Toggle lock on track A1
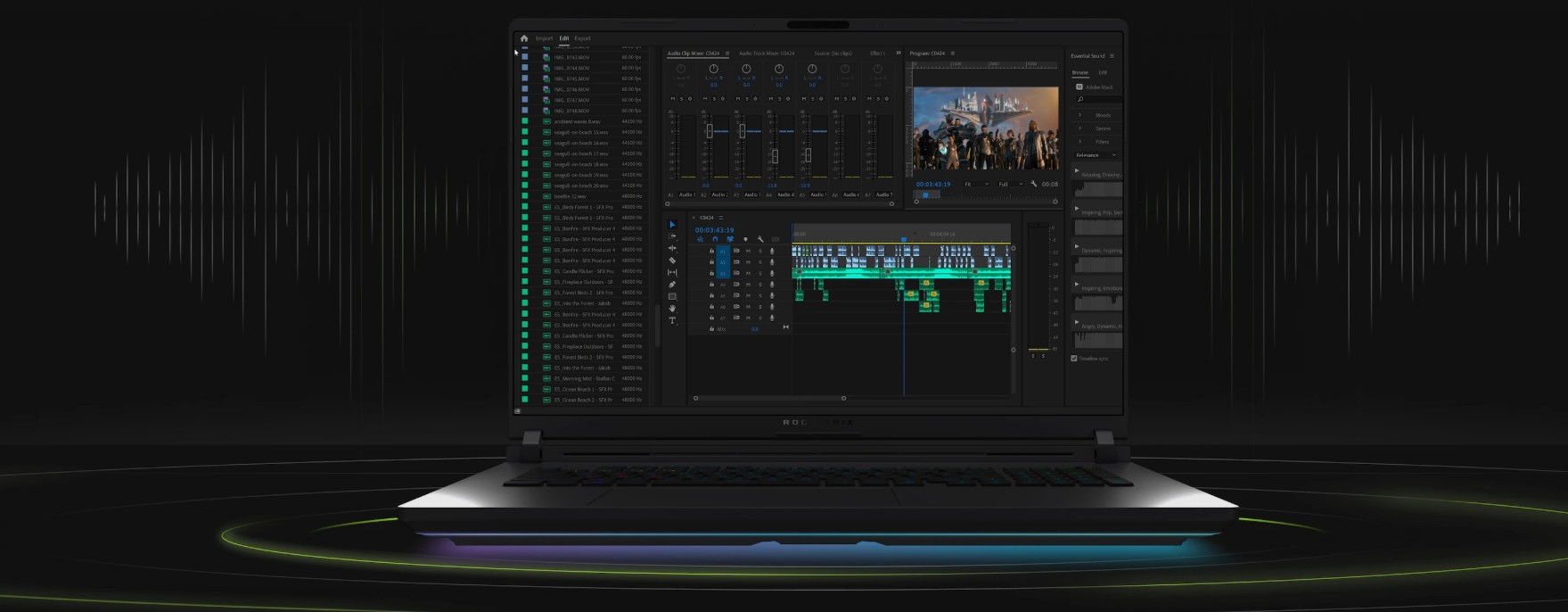This screenshot has height=612, width=1568. [x=711, y=252]
